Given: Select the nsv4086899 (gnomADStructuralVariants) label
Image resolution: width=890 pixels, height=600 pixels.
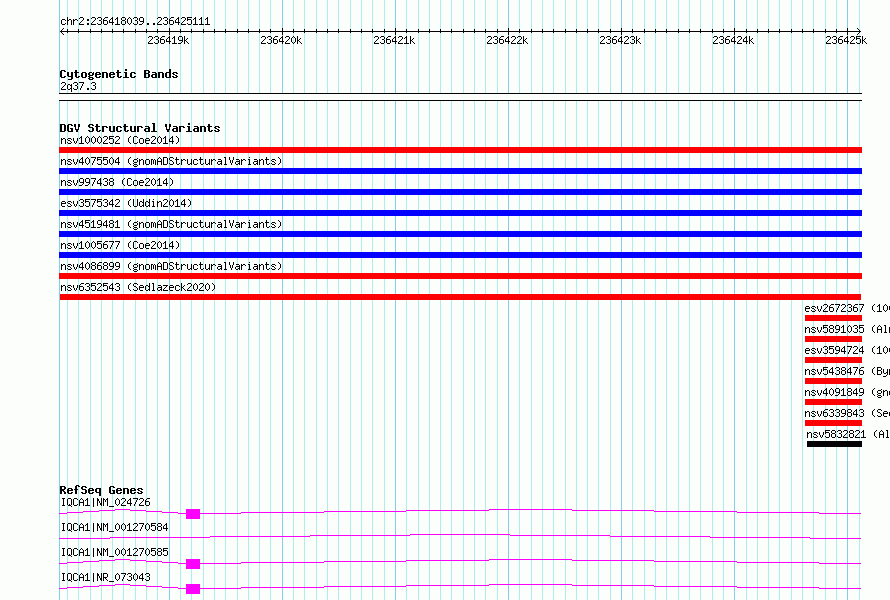Looking at the screenshot, I should pos(171,266).
